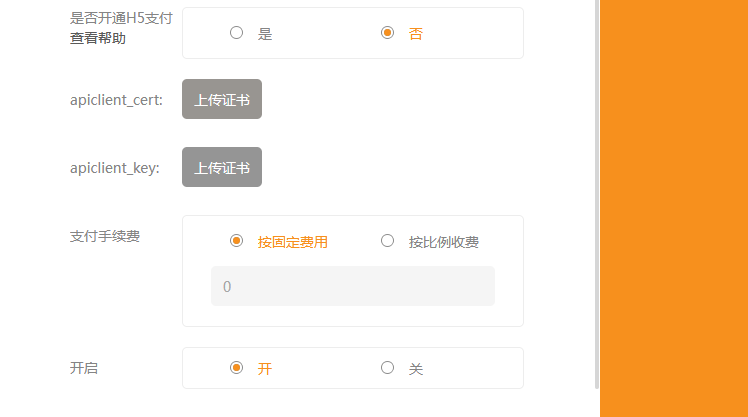Switch the 开启 setting to 关
748x417 pixels.
(388, 368)
